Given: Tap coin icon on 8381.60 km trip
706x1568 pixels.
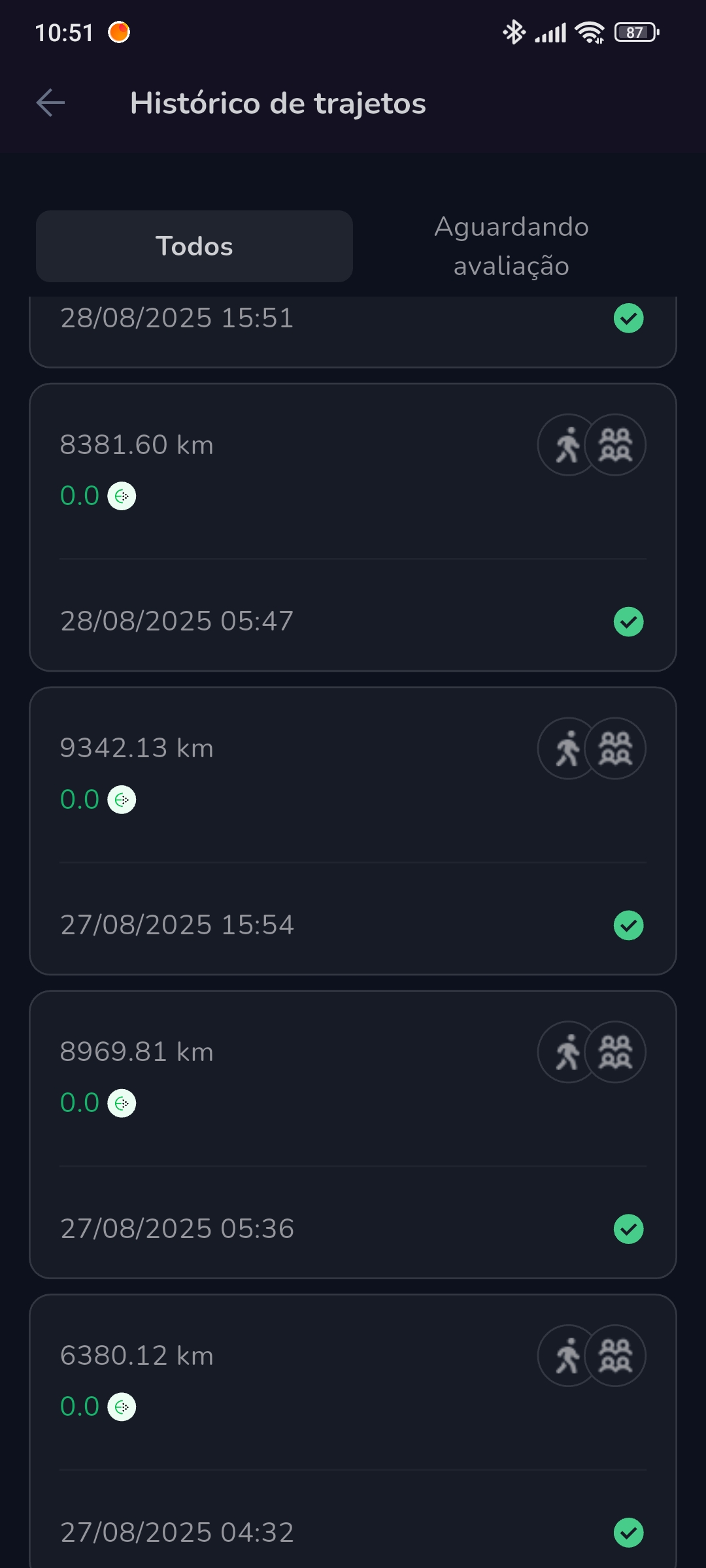Looking at the screenshot, I should [122, 496].
